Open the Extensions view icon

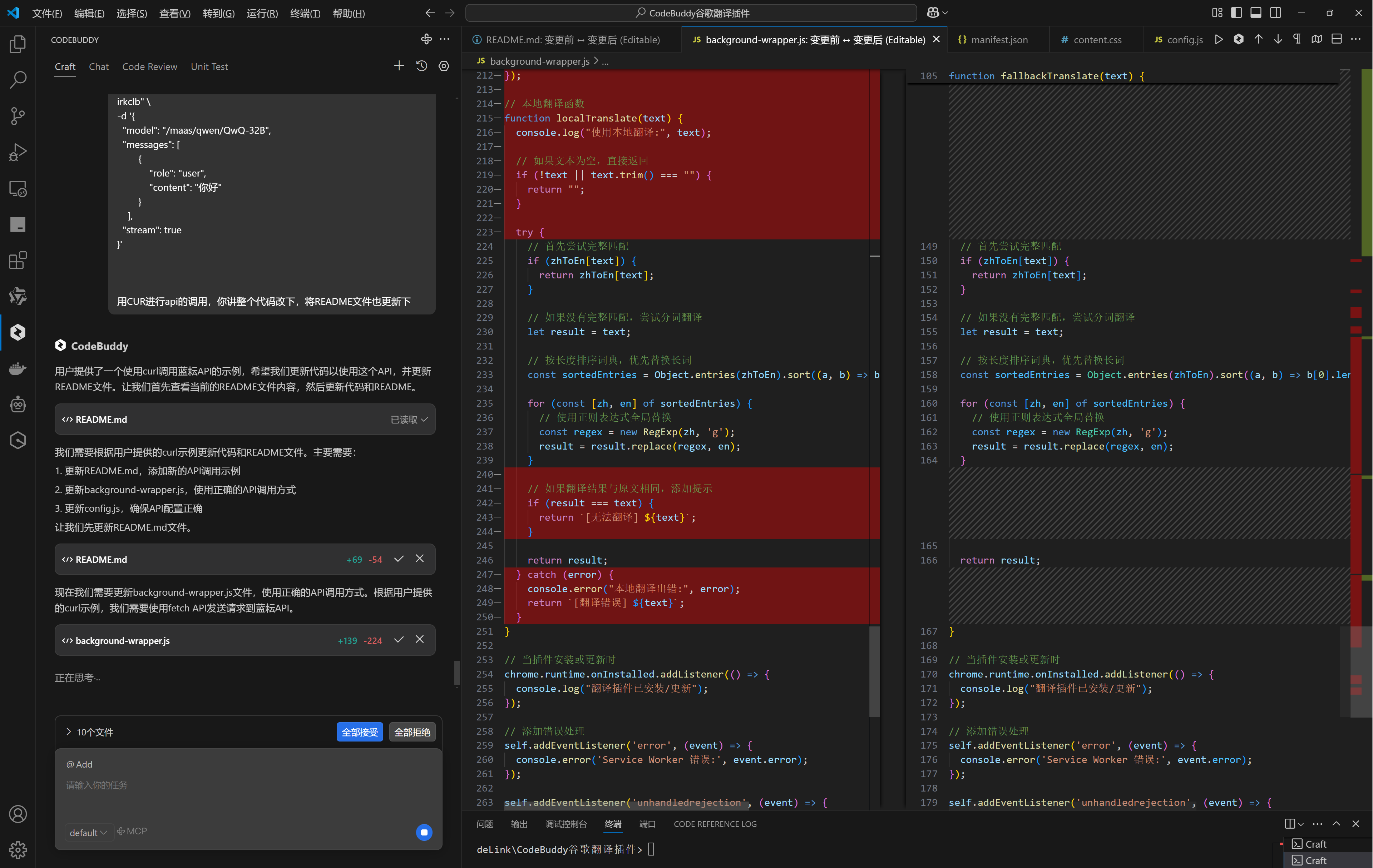point(18,261)
